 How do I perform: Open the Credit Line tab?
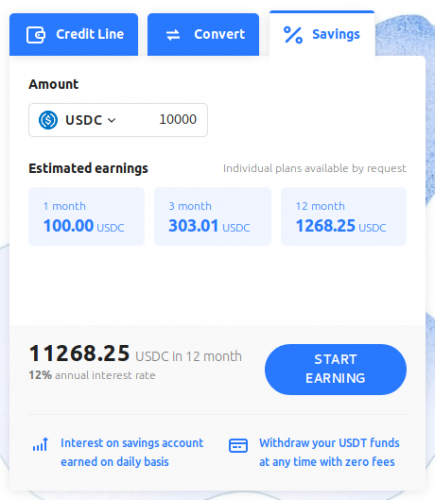[x=74, y=34]
